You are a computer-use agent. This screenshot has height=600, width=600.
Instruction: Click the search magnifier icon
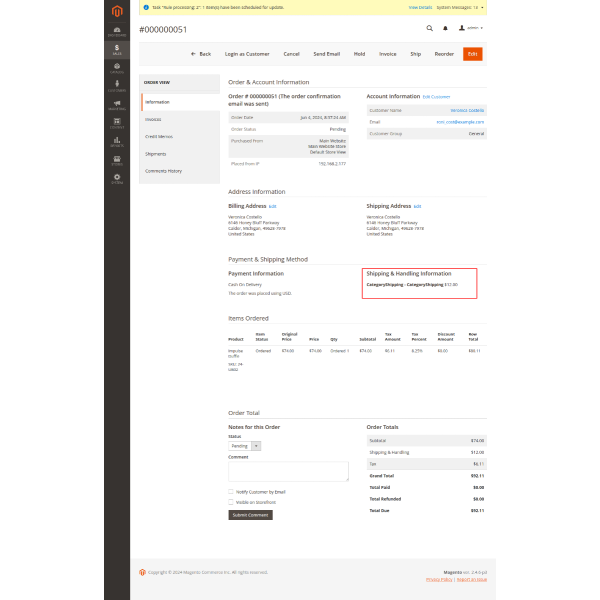point(430,29)
